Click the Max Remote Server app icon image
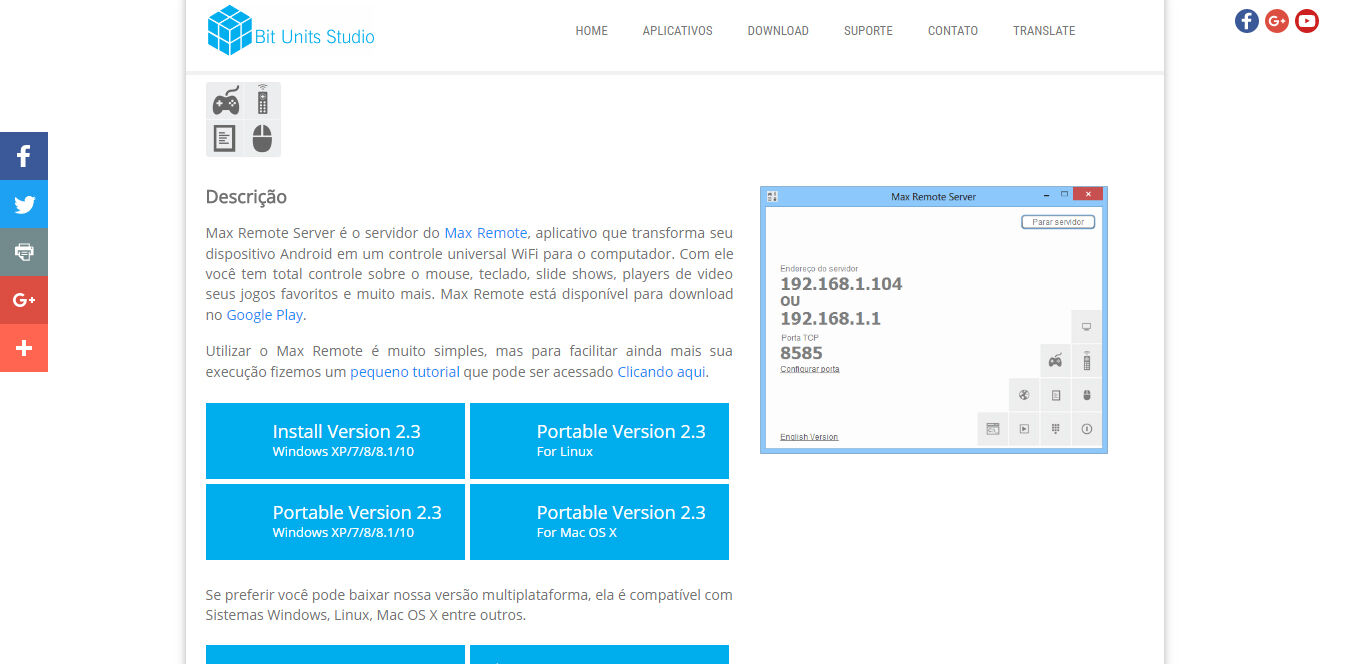1348x664 pixels. click(x=243, y=119)
